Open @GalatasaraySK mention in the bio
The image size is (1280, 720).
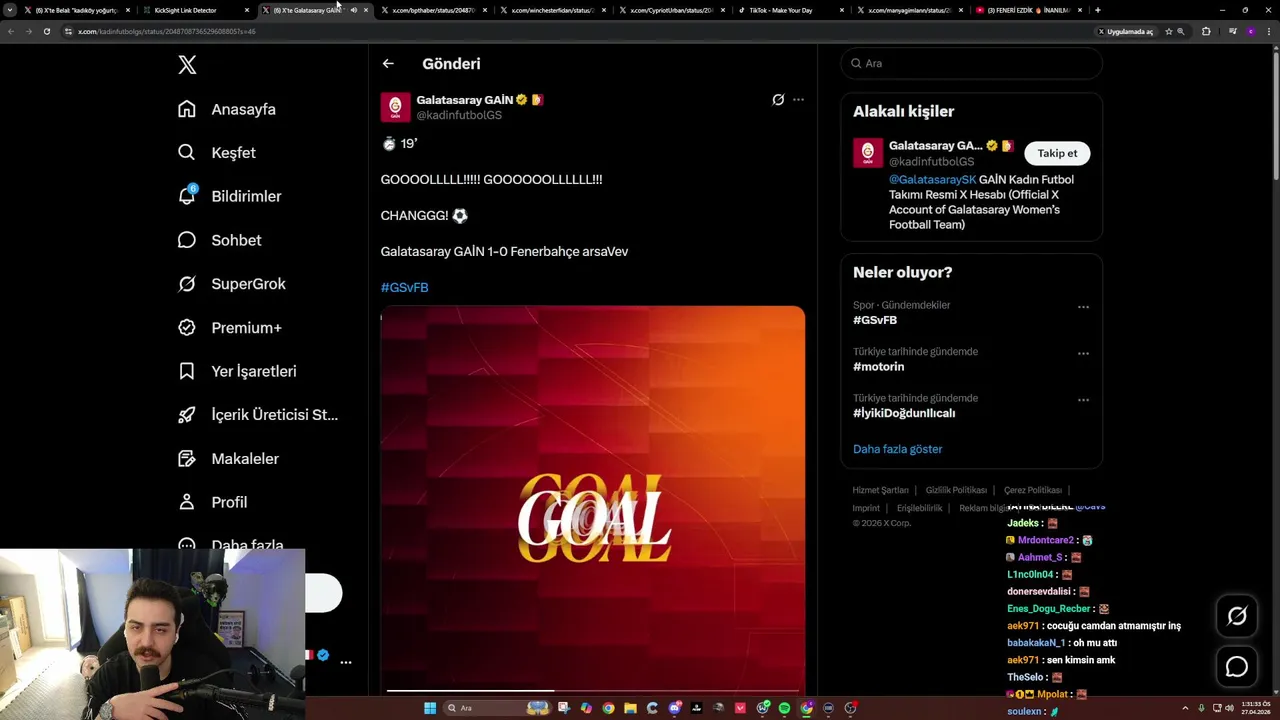pos(932,180)
